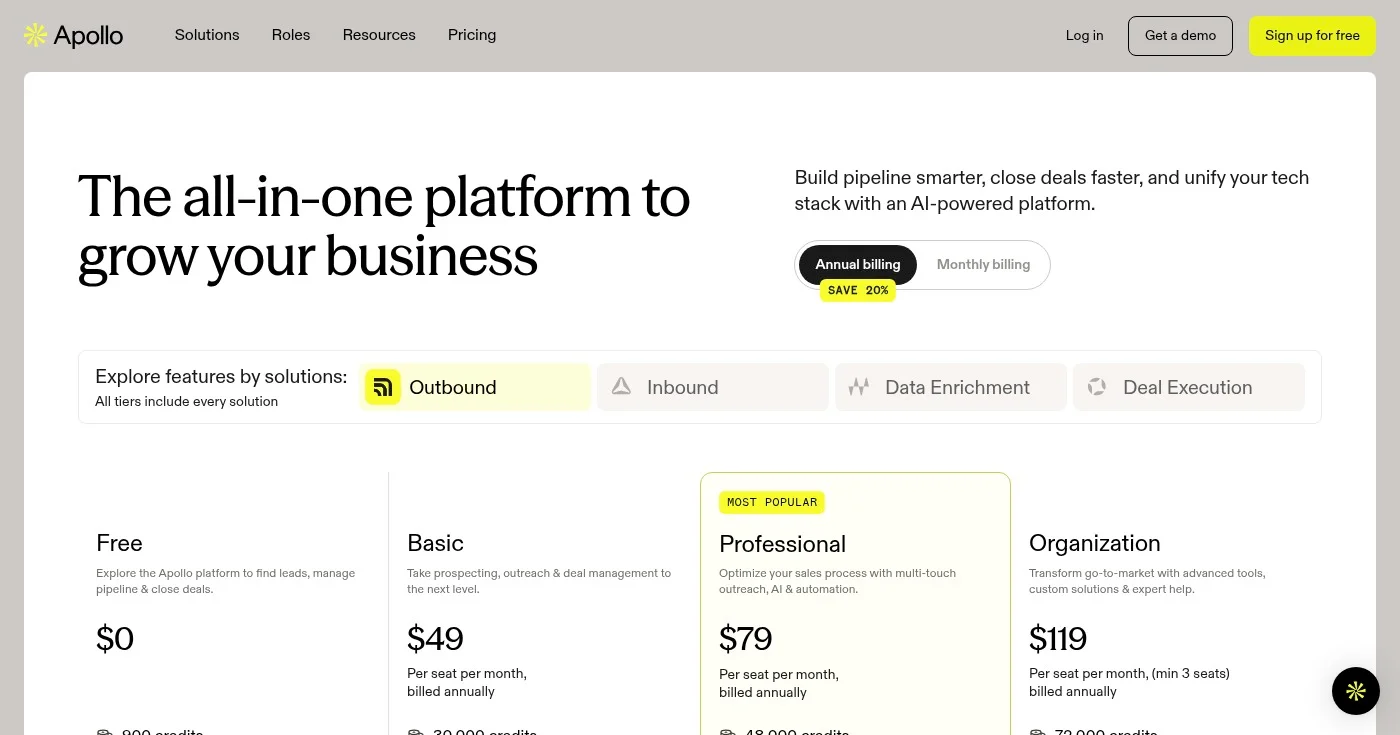Switch to Annual billing
The width and height of the screenshot is (1400, 735).
tap(858, 265)
